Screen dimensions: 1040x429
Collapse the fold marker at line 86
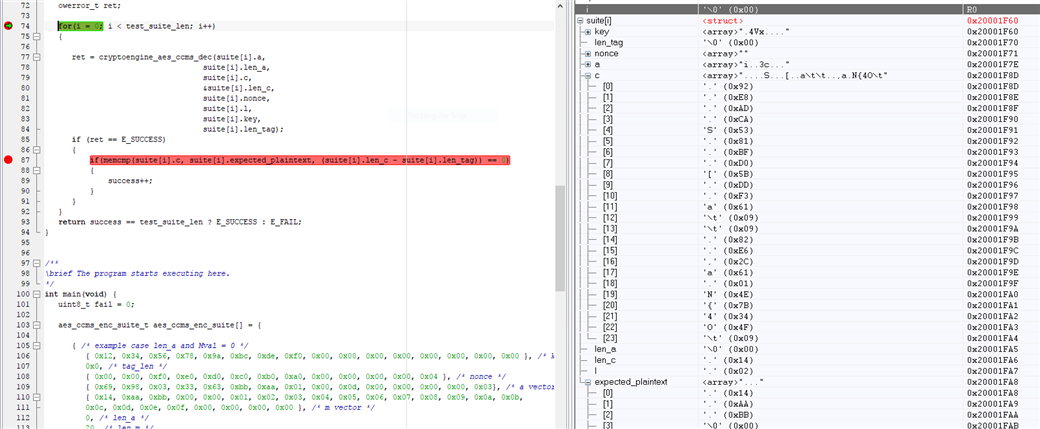37,150
